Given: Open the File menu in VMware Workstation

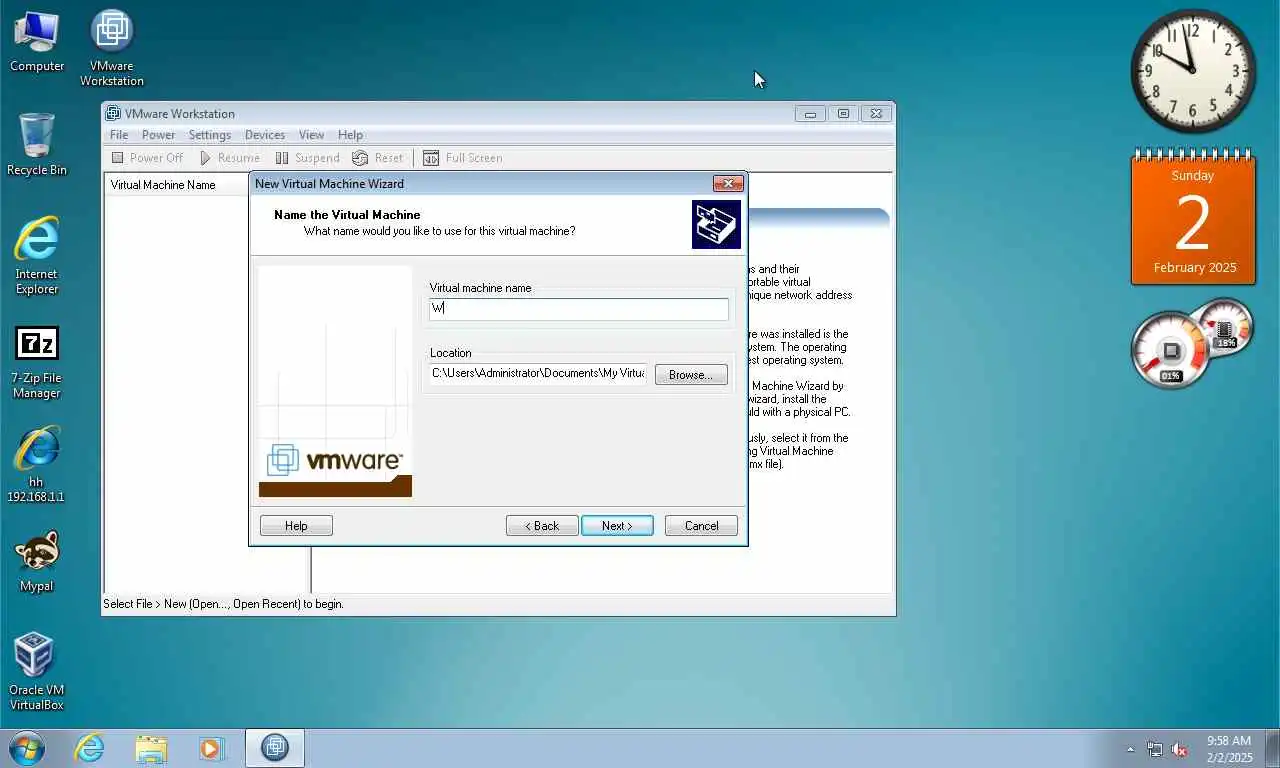Looking at the screenshot, I should (x=119, y=135).
